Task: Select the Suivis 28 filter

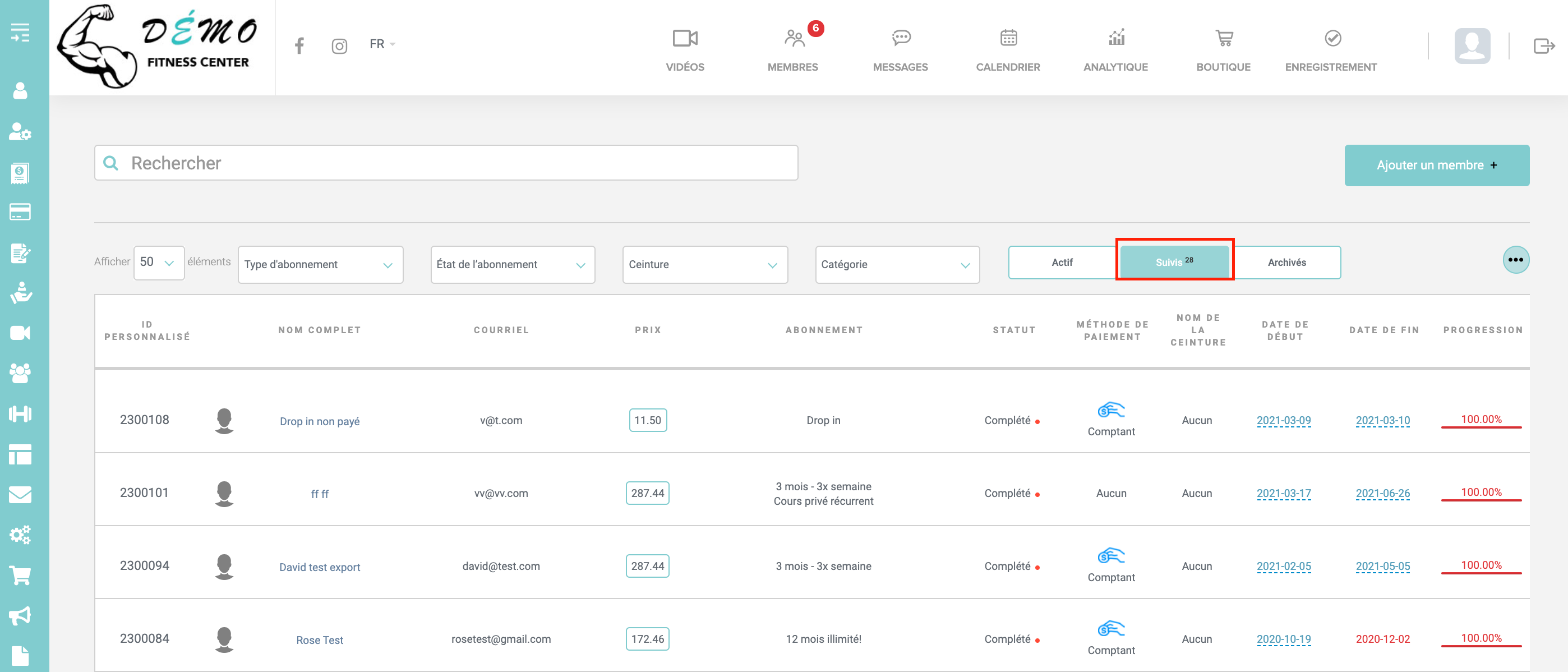Action: 1174,263
